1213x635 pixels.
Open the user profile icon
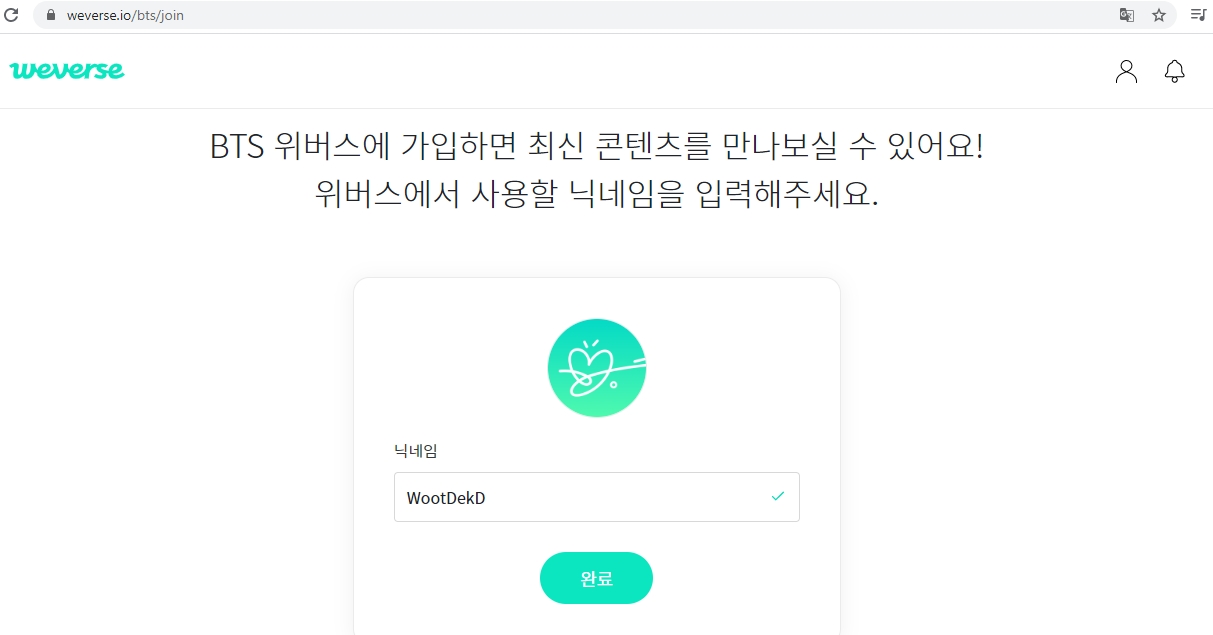(x=1126, y=71)
